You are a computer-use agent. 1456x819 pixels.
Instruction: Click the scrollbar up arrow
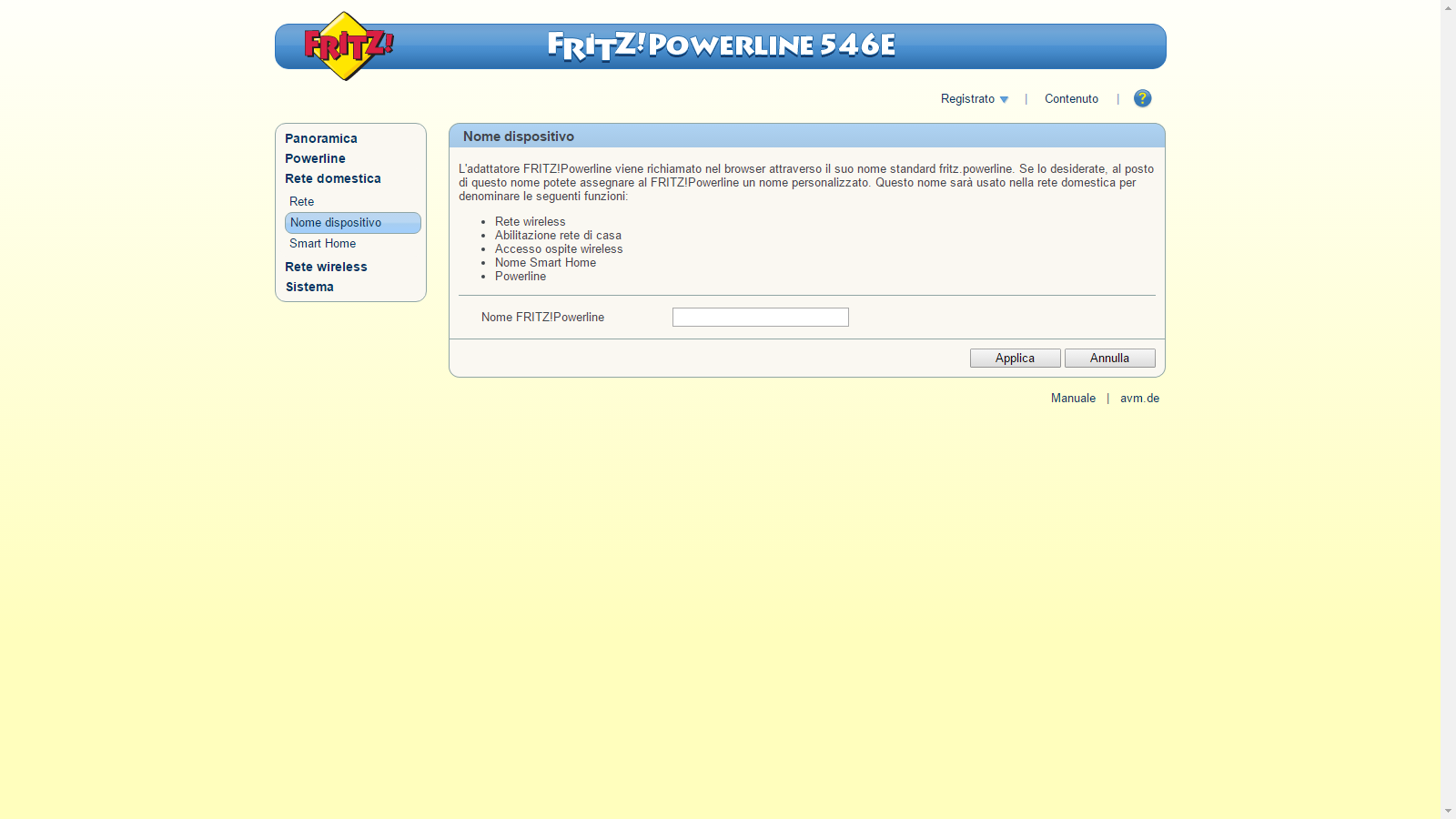pyautogui.click(x=1448, y=7)
